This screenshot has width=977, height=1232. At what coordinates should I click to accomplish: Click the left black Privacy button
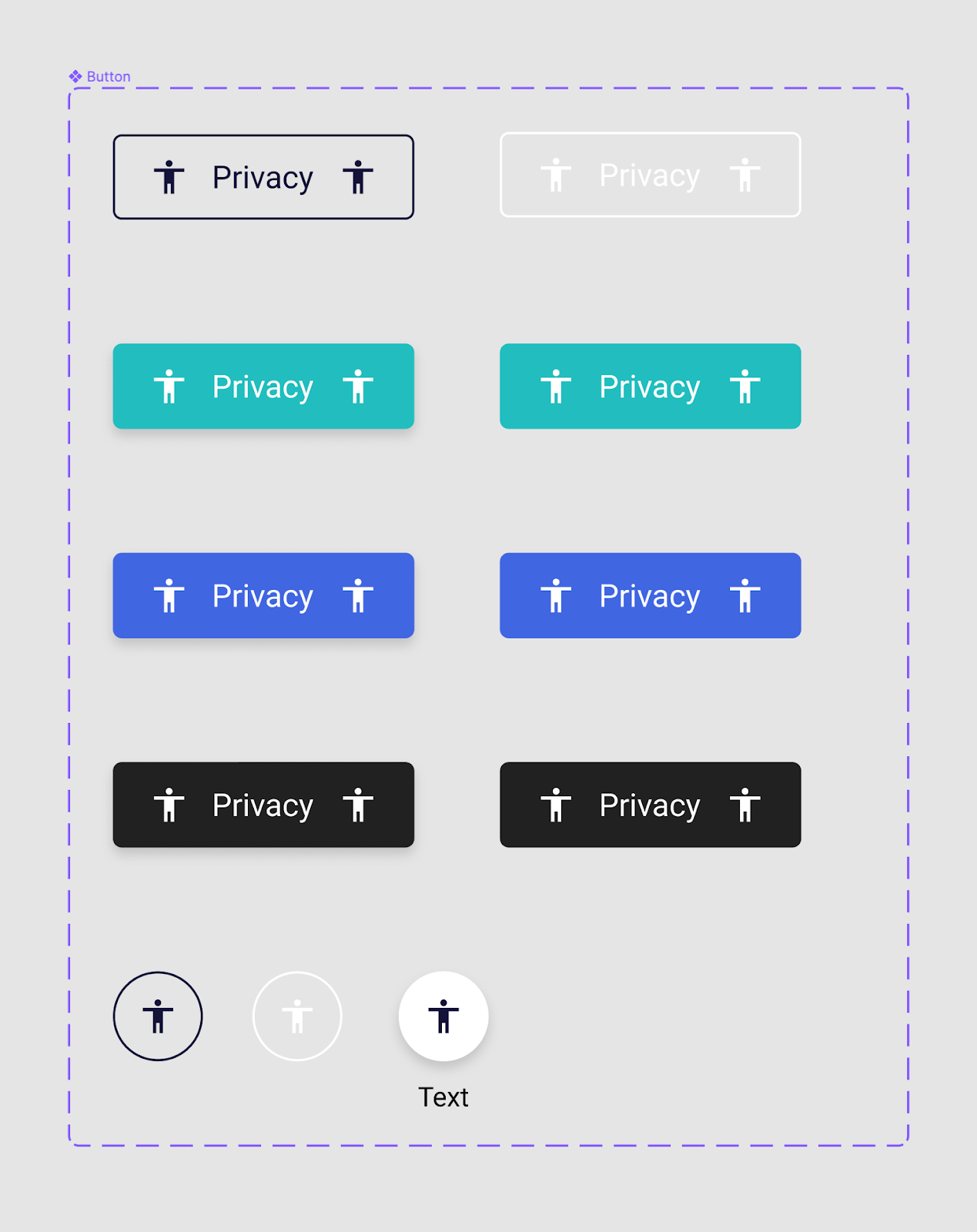[263, 805]
